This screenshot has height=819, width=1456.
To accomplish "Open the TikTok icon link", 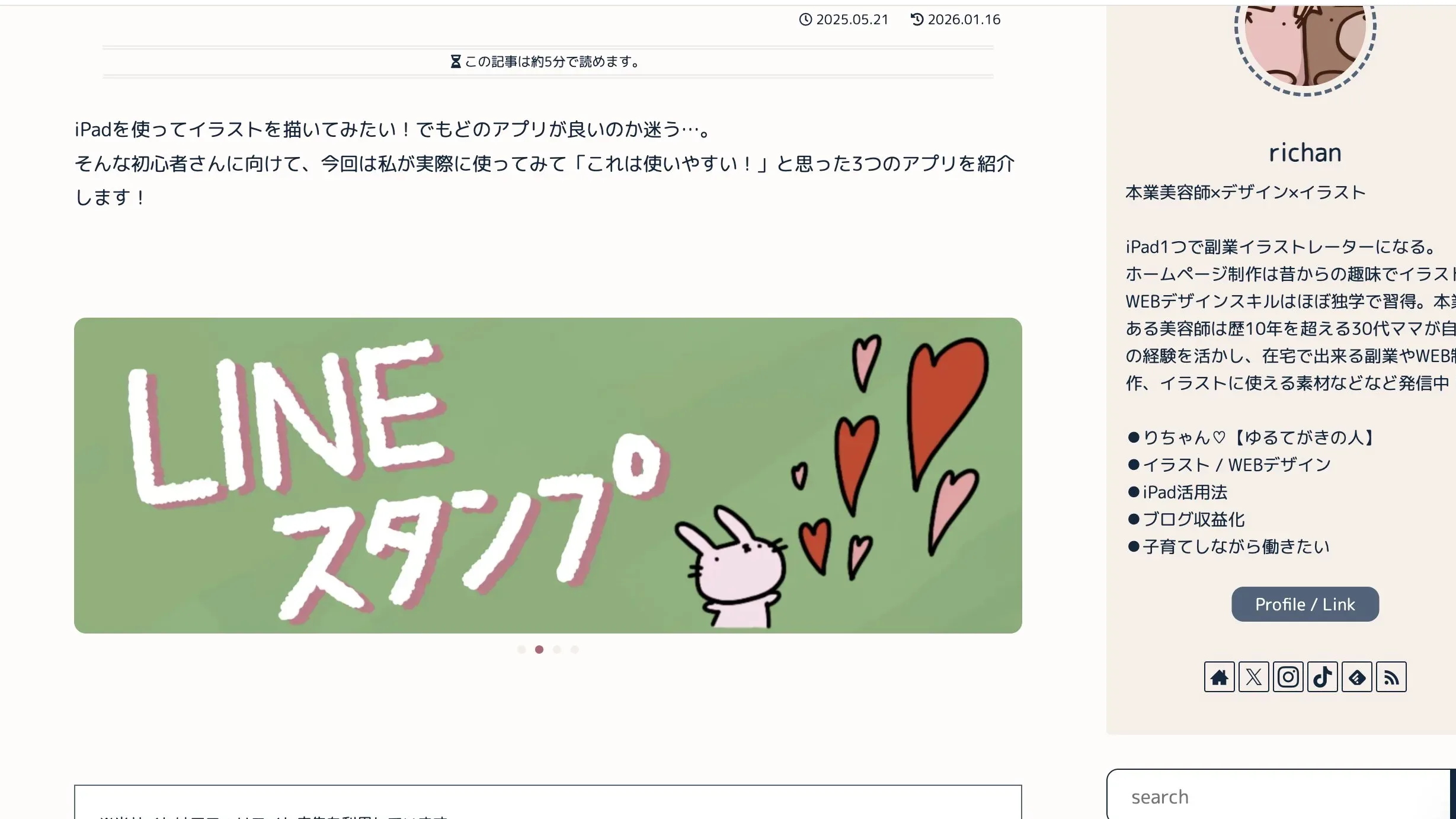I will (x=1322, y=677).
